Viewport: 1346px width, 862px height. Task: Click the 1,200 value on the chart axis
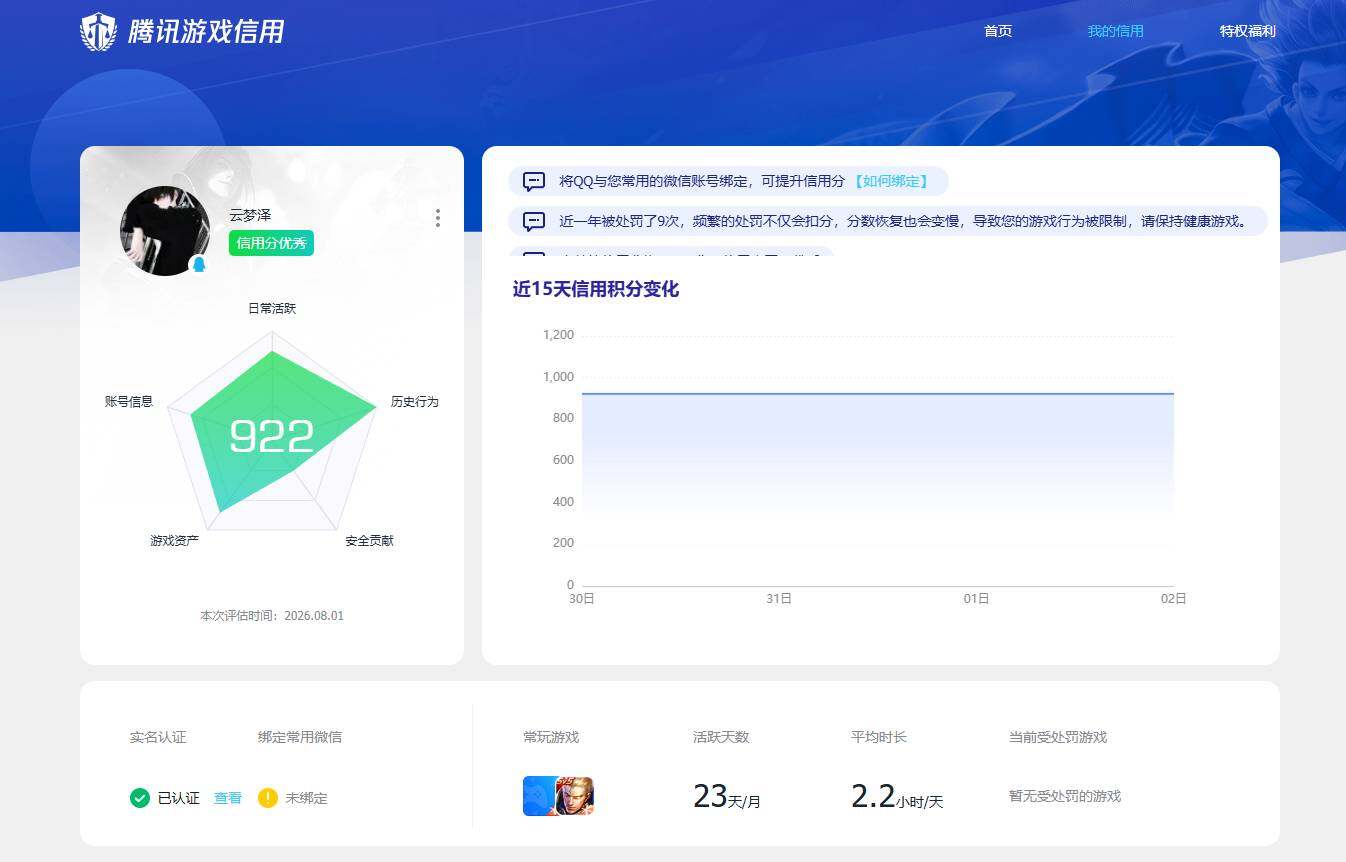tap(558, 335)
